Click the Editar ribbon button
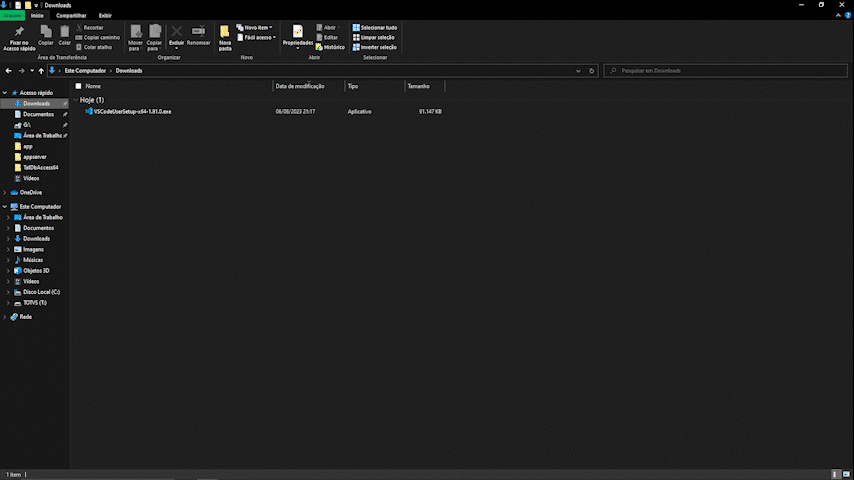This screenshot has height=480, width=854. [x=327, y=38]
